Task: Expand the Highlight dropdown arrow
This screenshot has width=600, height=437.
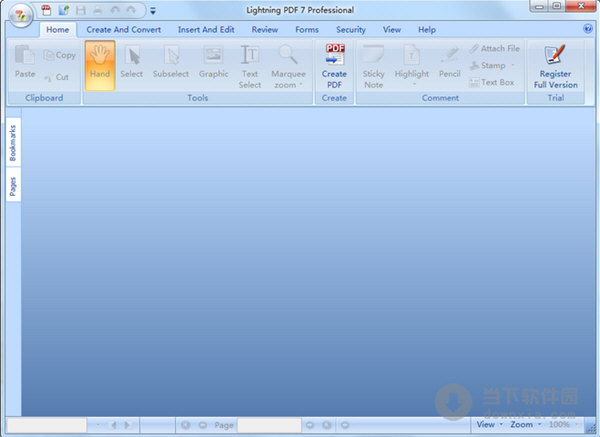Action: 413,85
